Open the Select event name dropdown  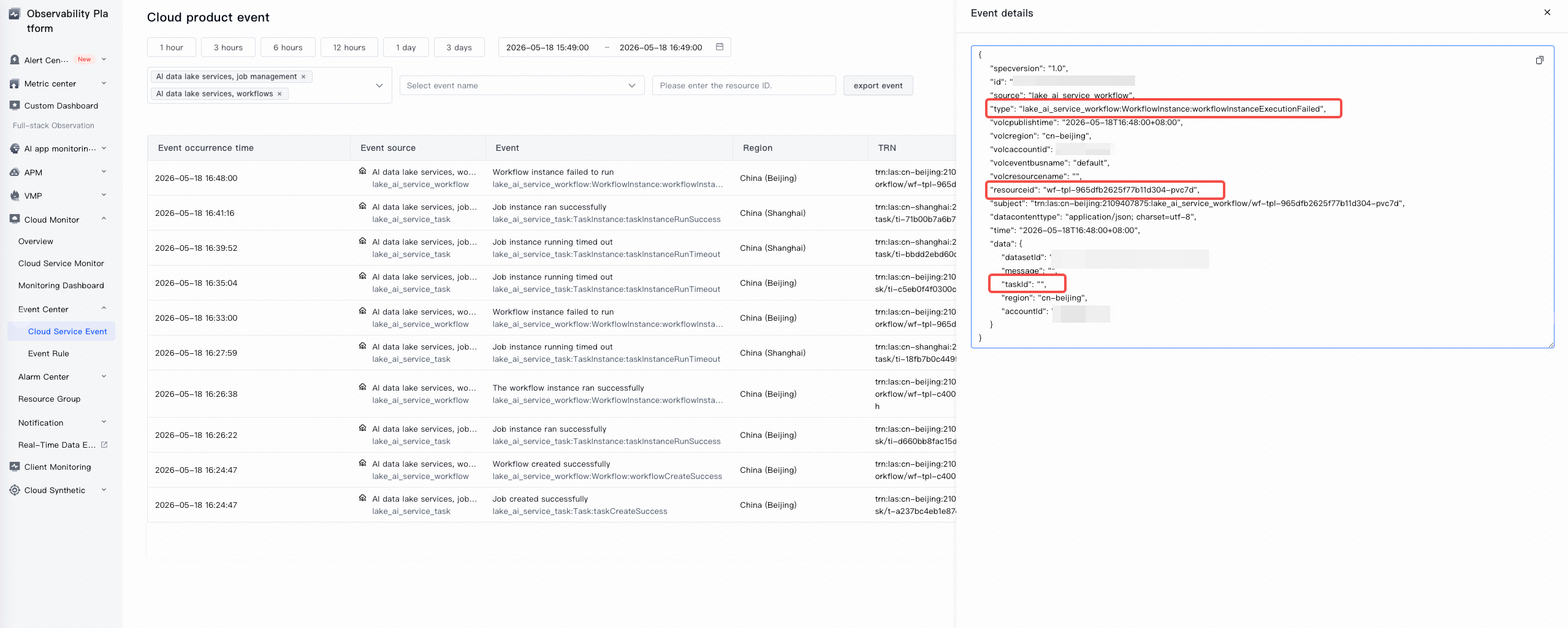[x=522, y=85]
